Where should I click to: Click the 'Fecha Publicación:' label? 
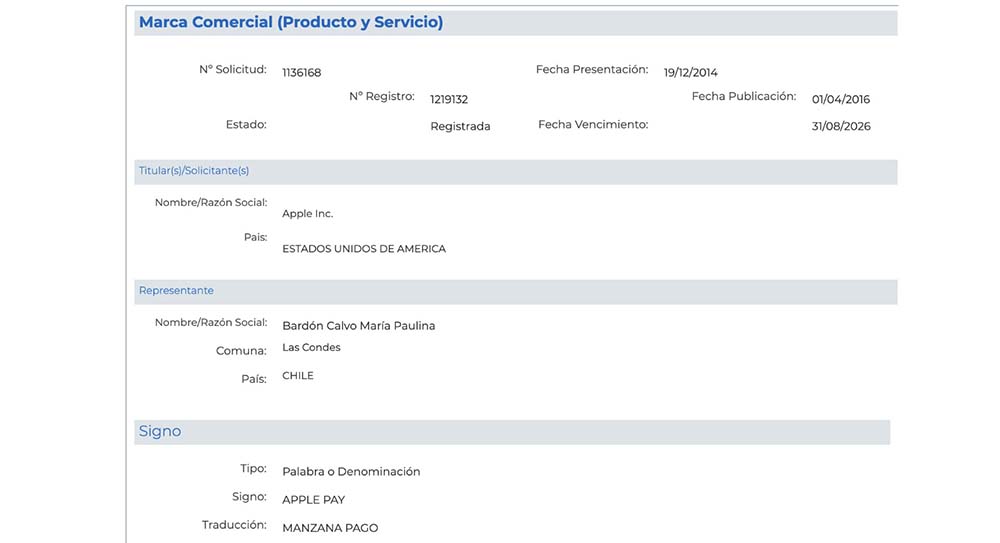click(x=744, y=96)
